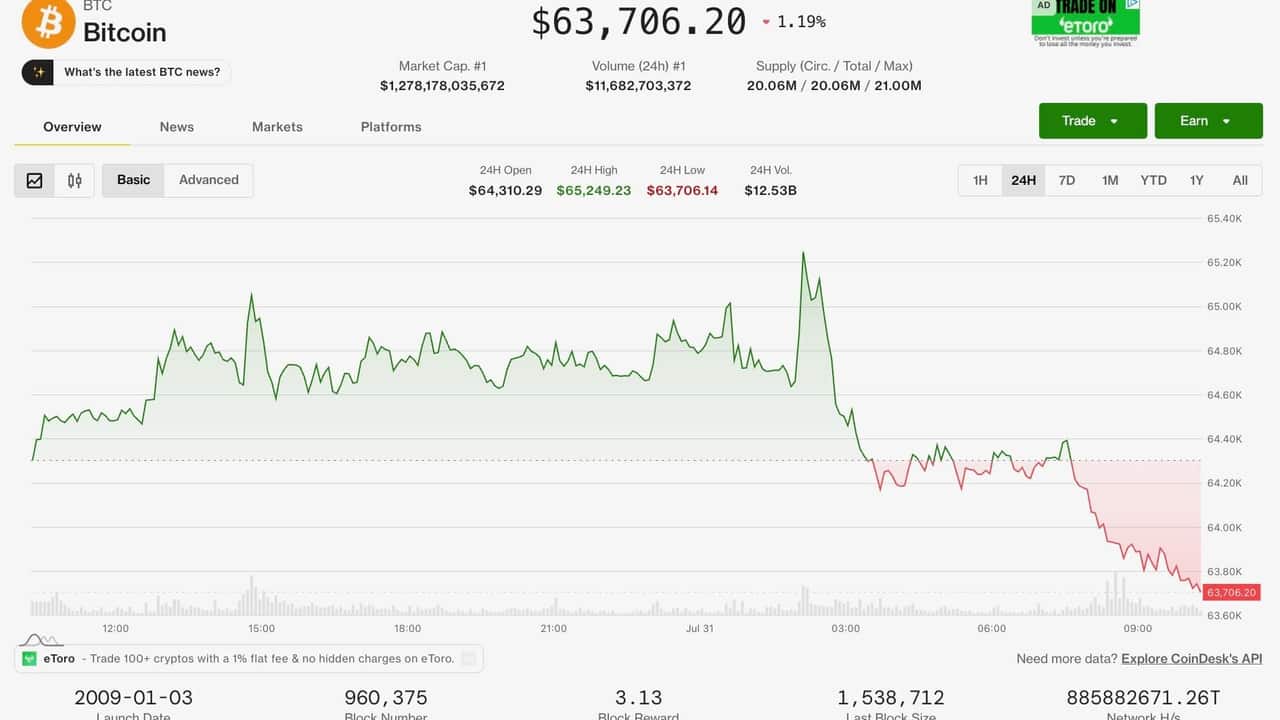This screenshot has height=720, width=1280.
Task: Click the Market Cap value $1,278,178,035,672
Action: pos(442,86)
